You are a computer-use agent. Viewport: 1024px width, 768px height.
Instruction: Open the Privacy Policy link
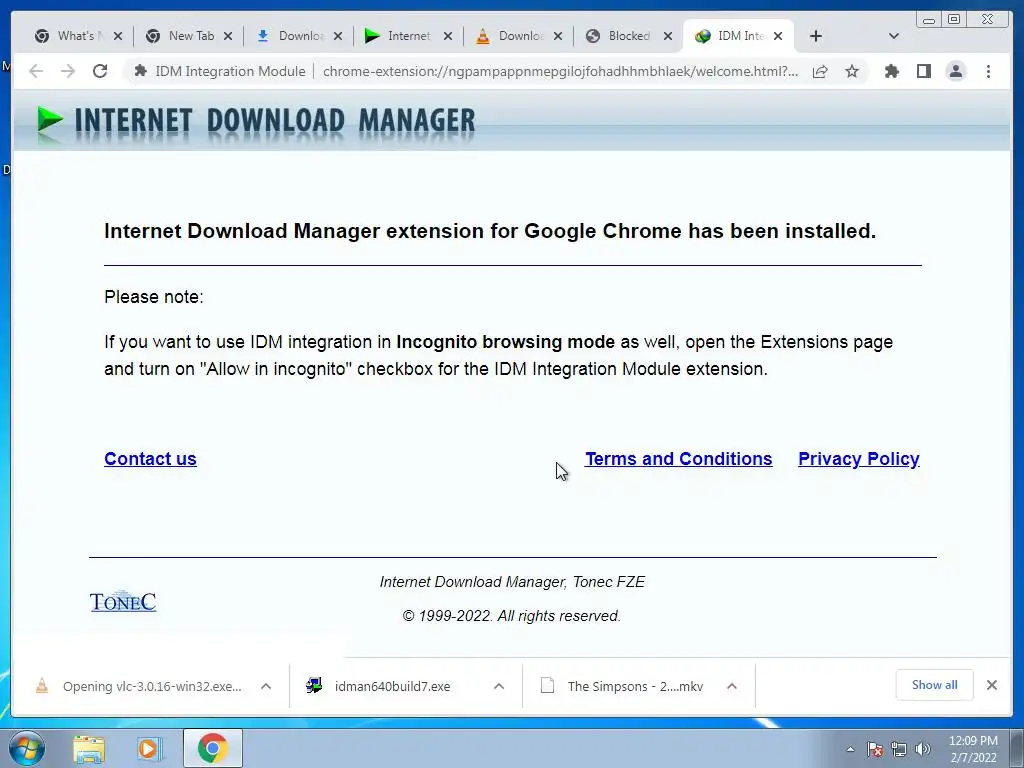click(859, 459)
